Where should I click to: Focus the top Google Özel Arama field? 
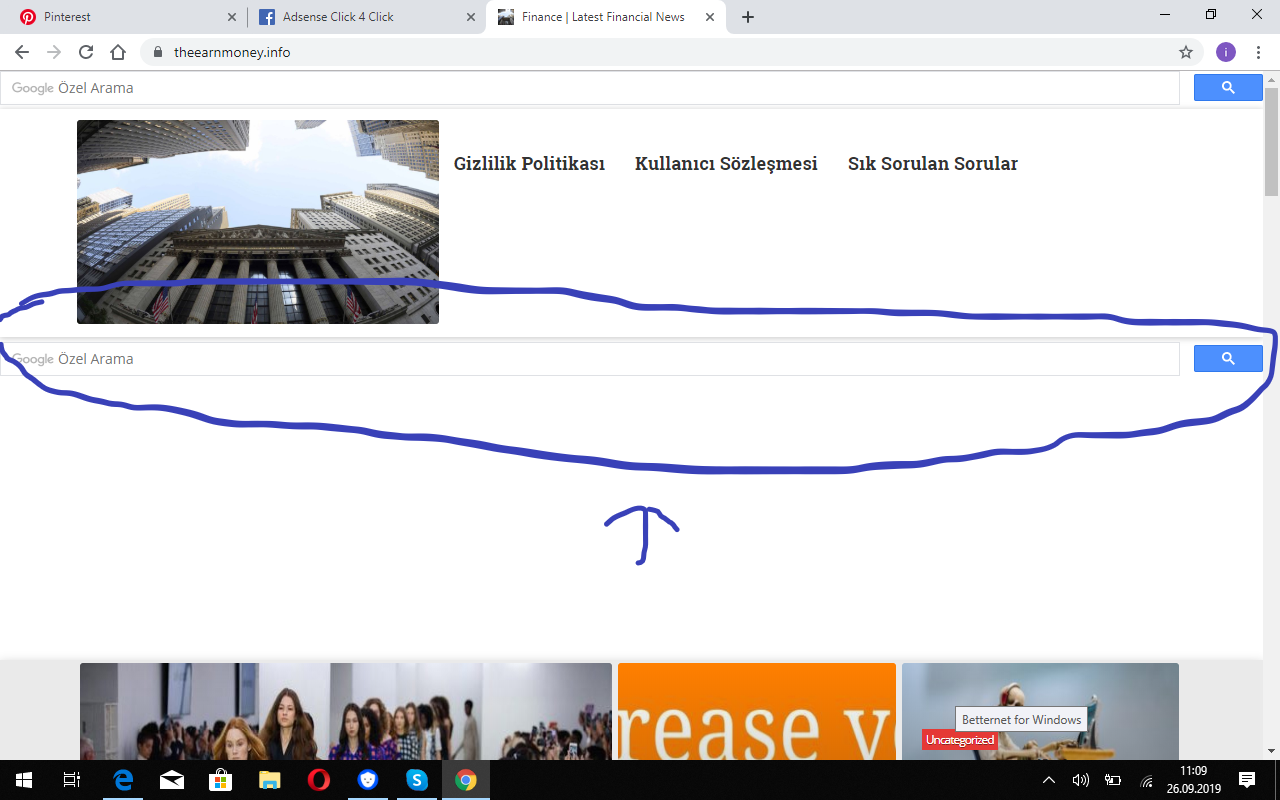click(x=590, y=88)
